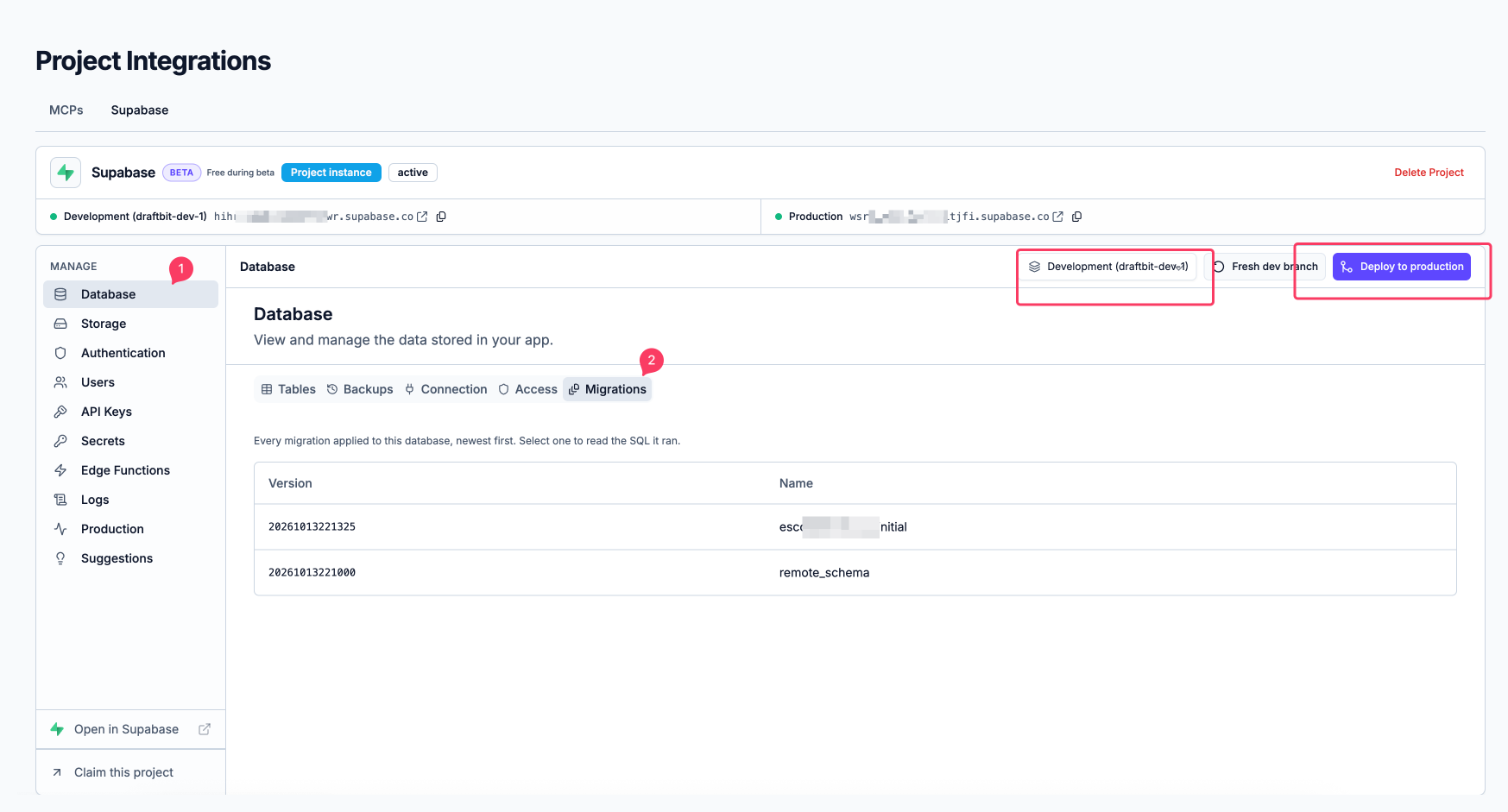Image resolution: width=1508 pixels, height=812 pixels.
Task: Click the active status badge
Action: [x=413, y=173]
